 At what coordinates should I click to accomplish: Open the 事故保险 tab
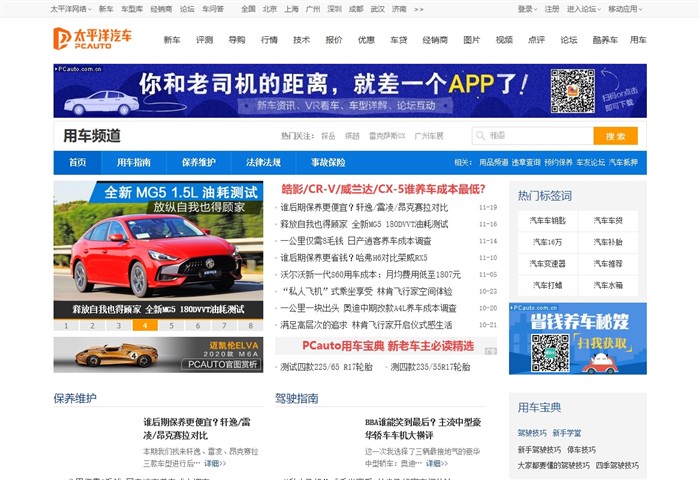(328, 163)
